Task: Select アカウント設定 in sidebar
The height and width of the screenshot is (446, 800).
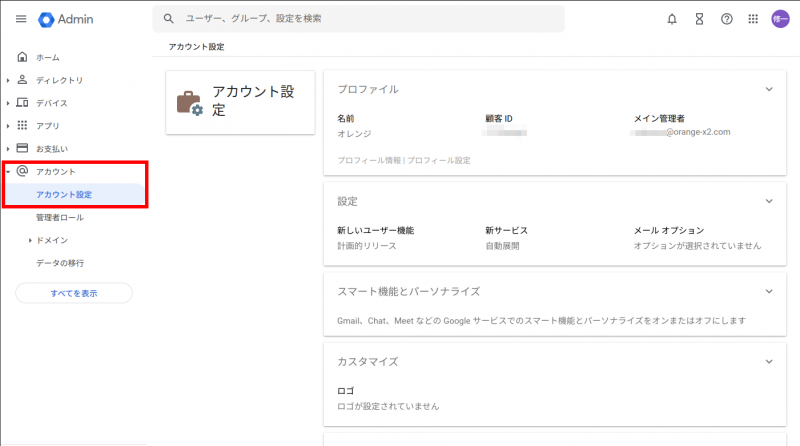Action: click(64, 194)
